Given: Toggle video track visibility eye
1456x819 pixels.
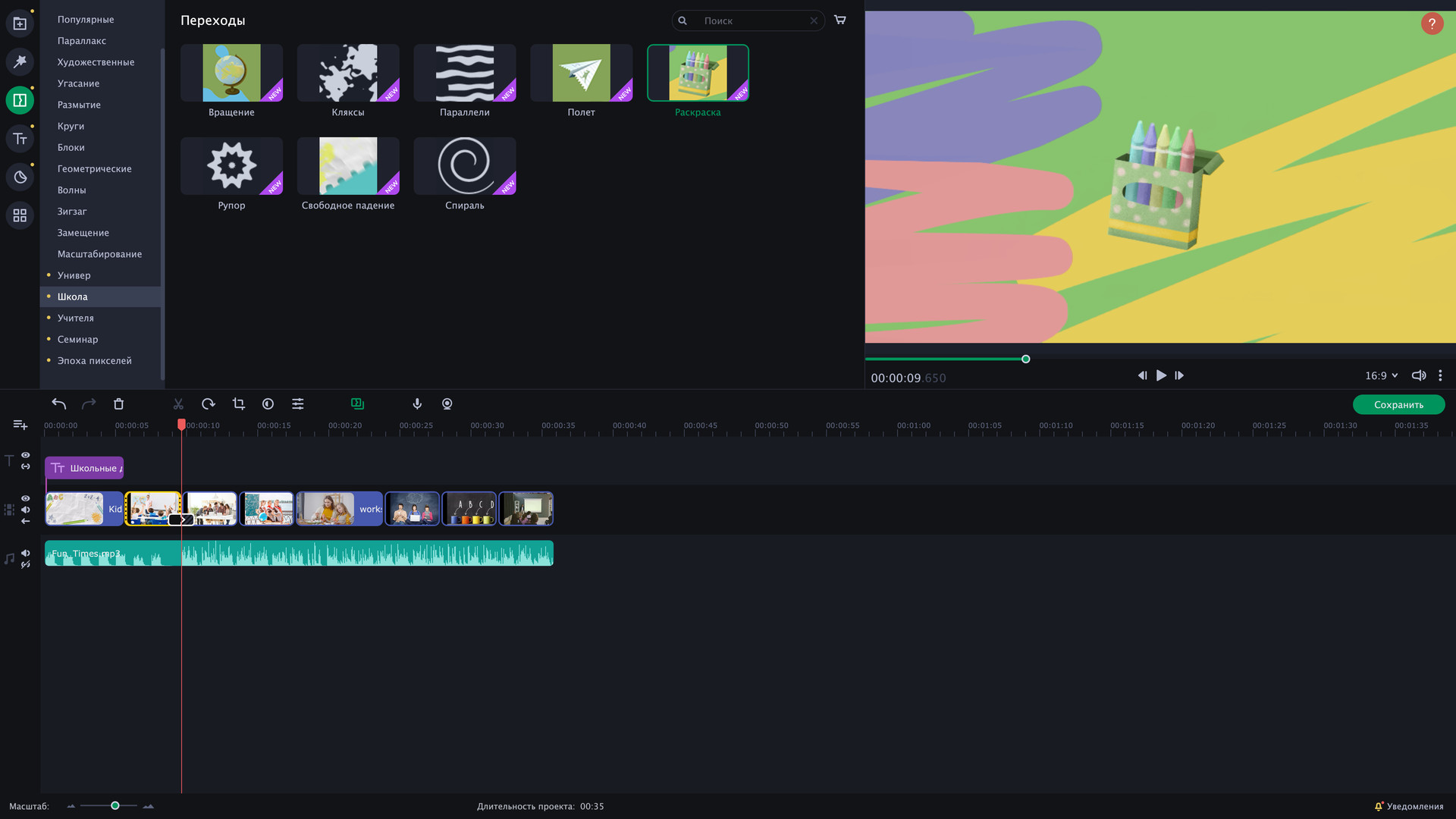Looking at the screenshot, I should pyautogui.click(x=26, y=498).
